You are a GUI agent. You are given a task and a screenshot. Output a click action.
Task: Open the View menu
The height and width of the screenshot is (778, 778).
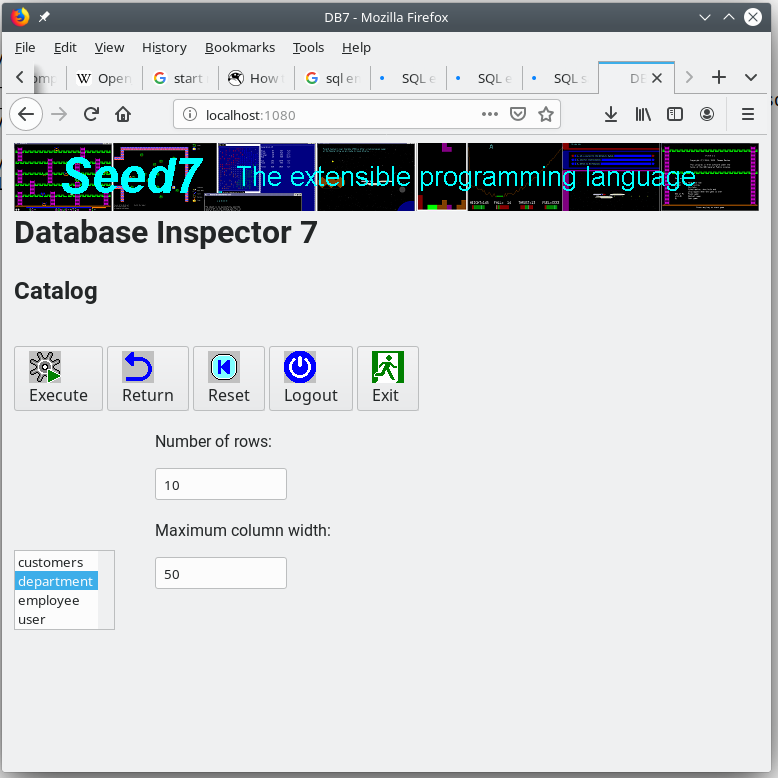tap(109, 48)
